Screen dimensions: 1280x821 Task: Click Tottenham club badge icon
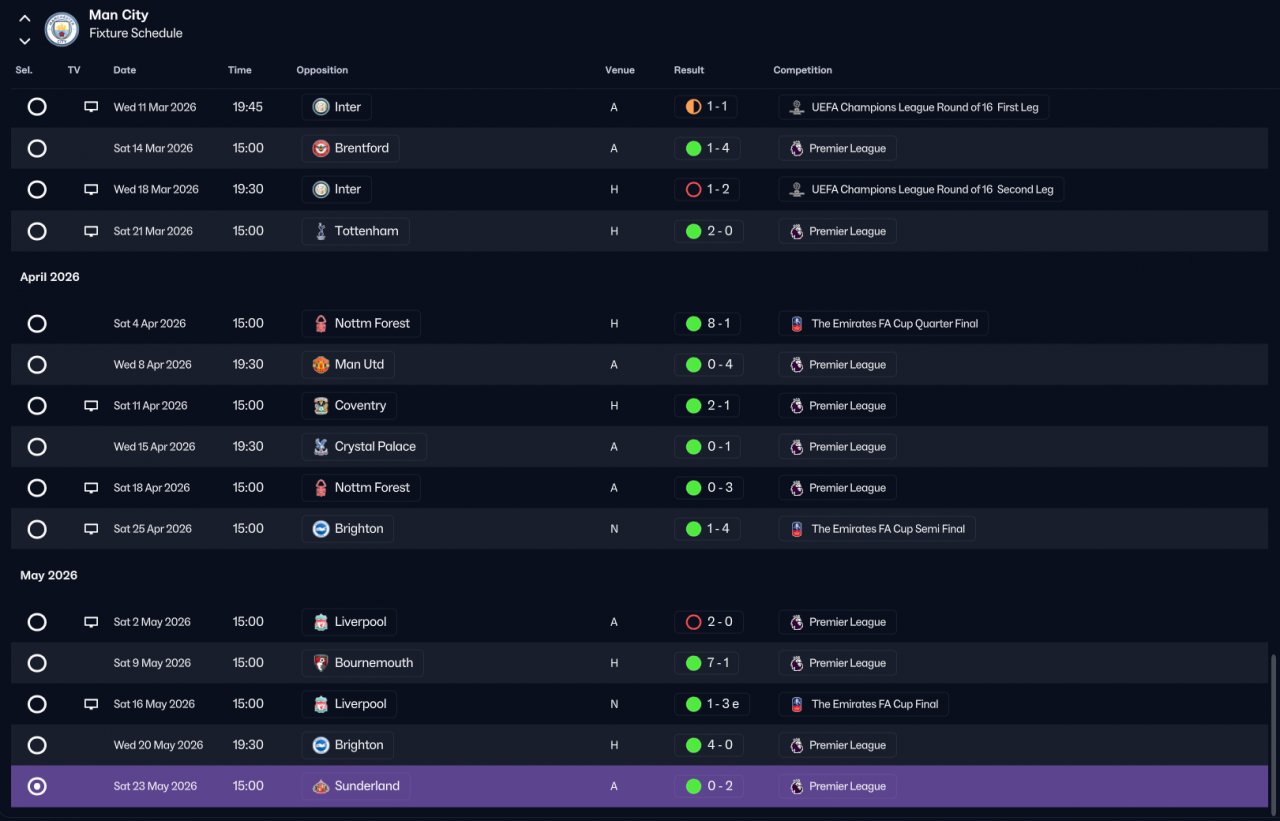pos(320,231)
